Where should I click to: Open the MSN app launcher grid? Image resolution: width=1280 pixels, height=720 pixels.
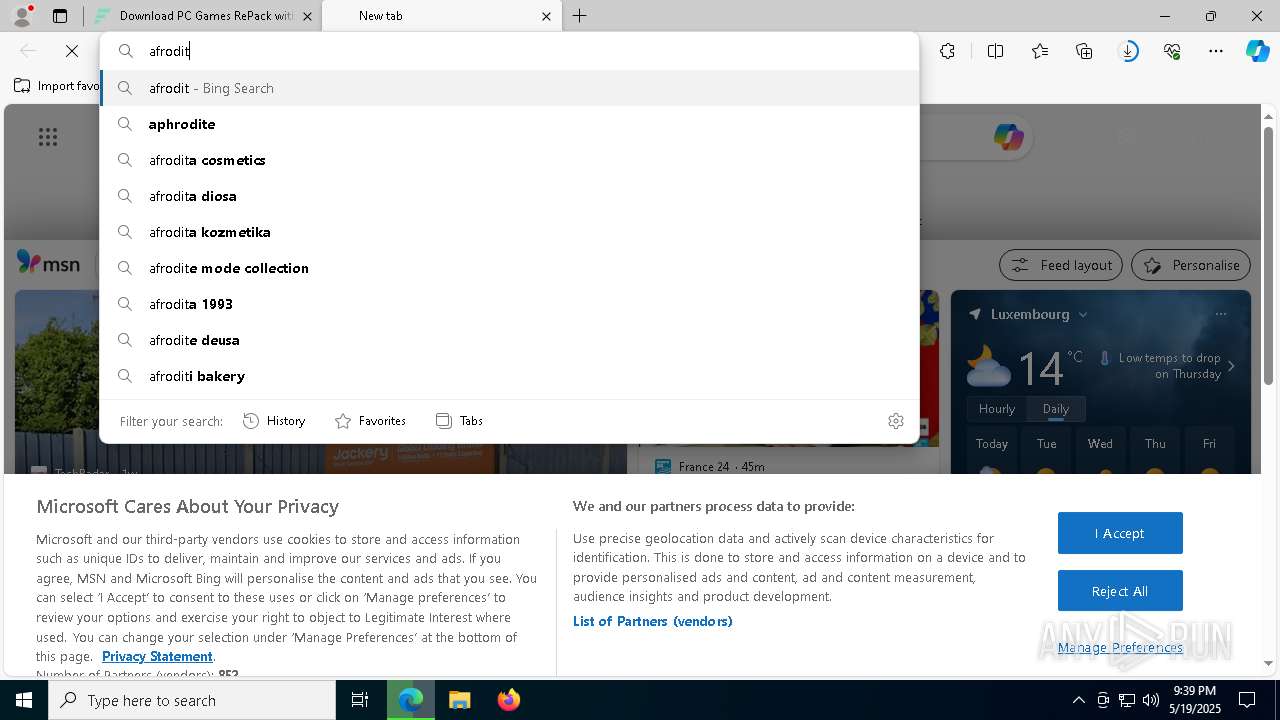click(x=48, y=137)
